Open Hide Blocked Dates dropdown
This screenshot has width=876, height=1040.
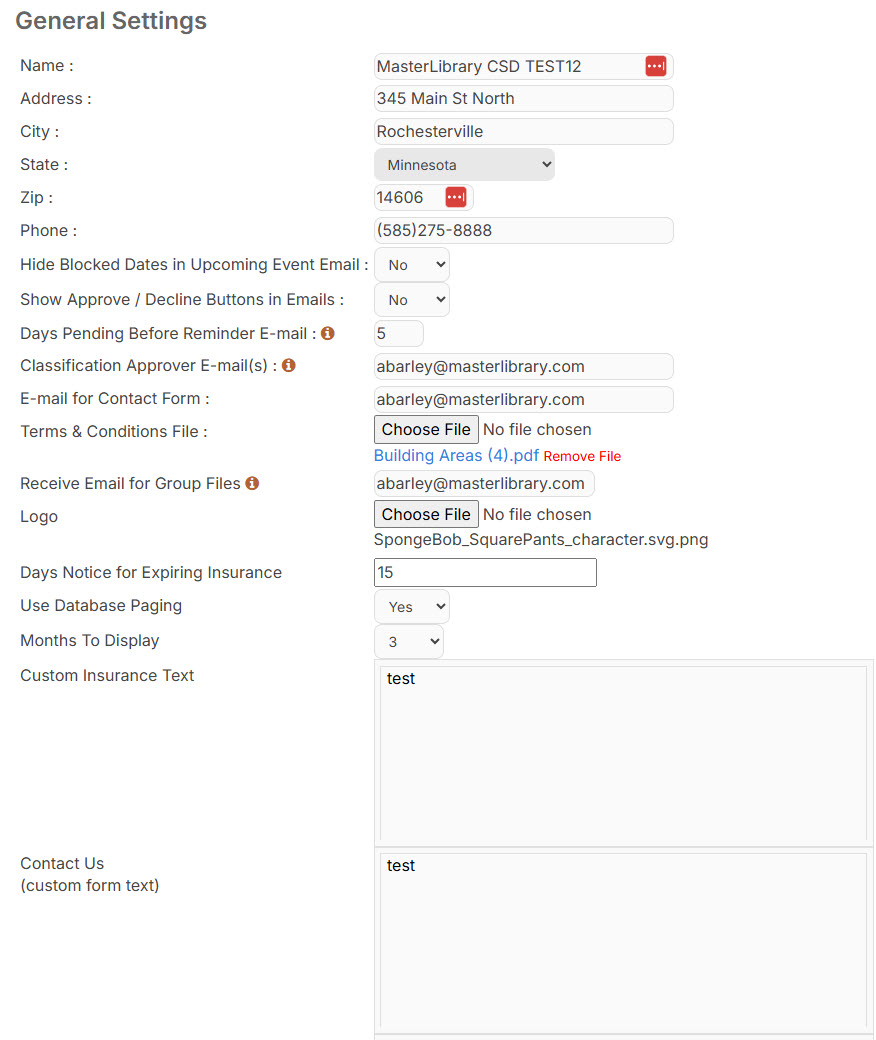[412, 265]
